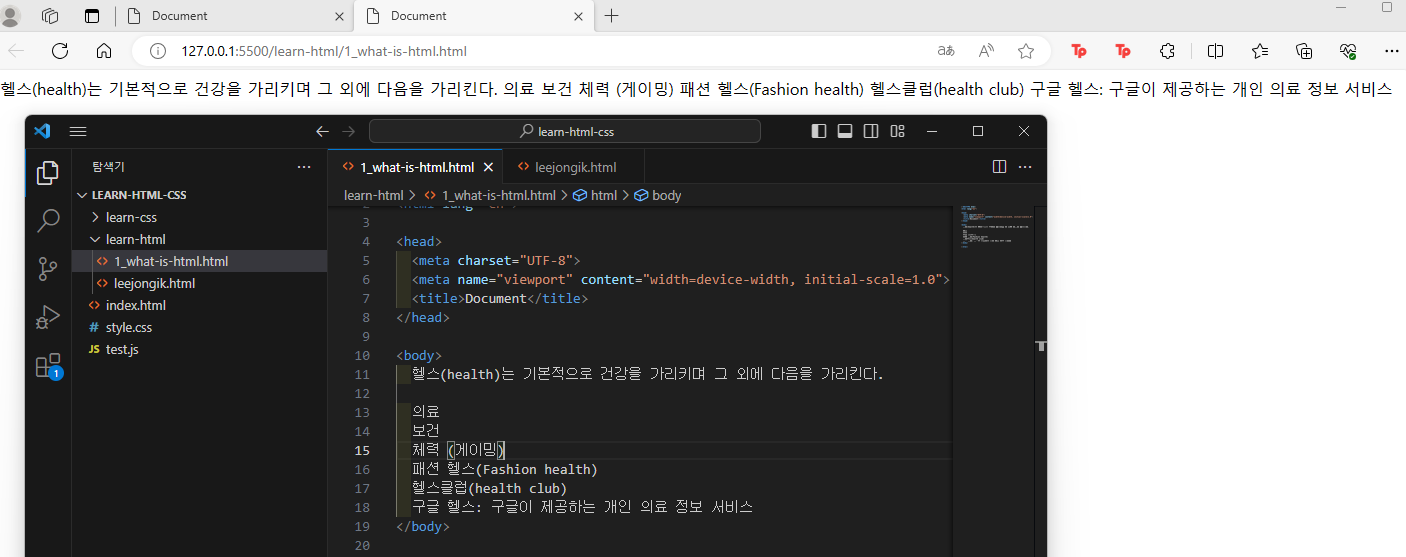Go back using VS Code navigation arrow

tap(322, 131)
